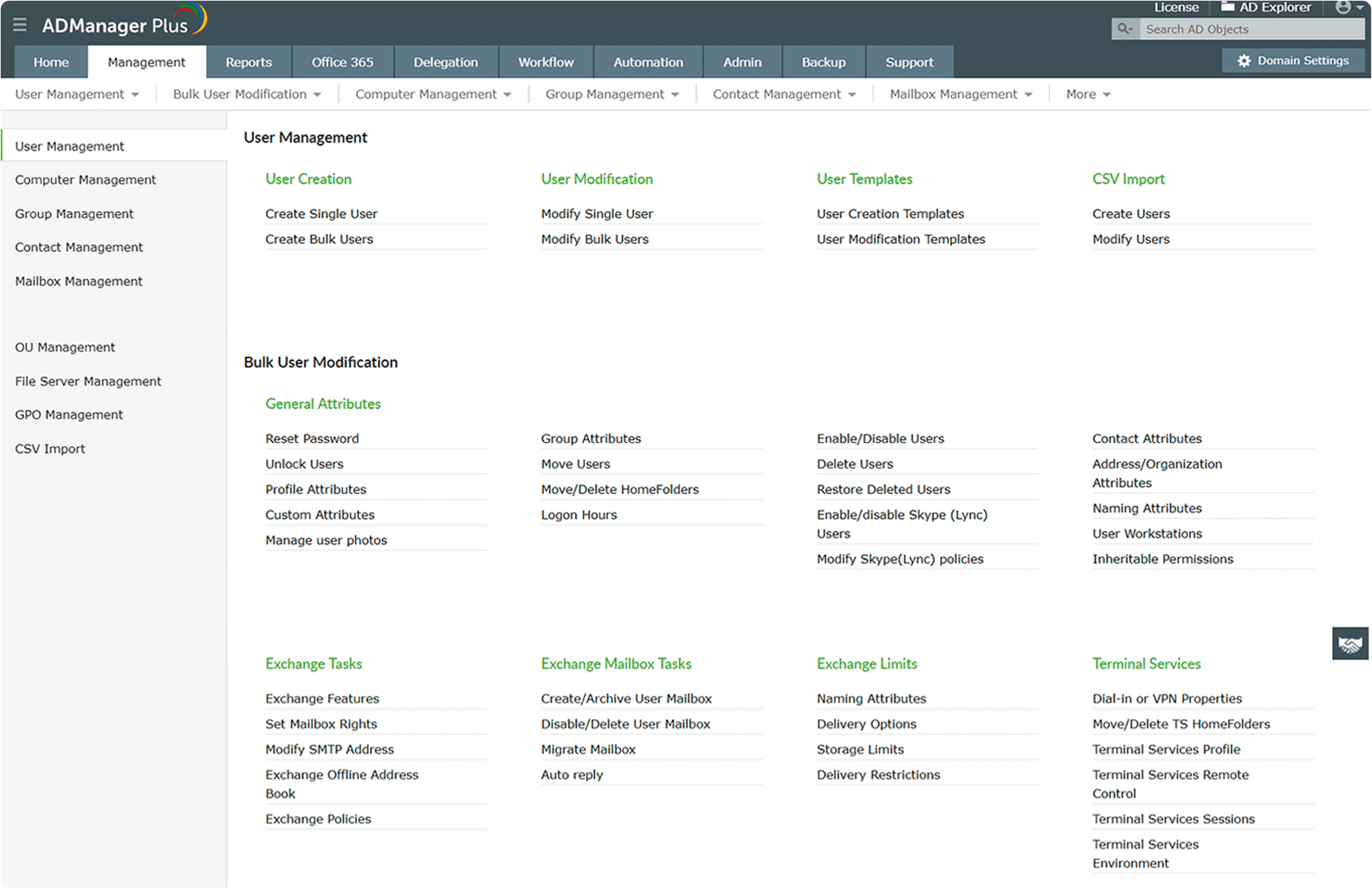This screenshot has width=1372, height=888.
Task: Click the Unlock Users link
Action: pos(305,464)
